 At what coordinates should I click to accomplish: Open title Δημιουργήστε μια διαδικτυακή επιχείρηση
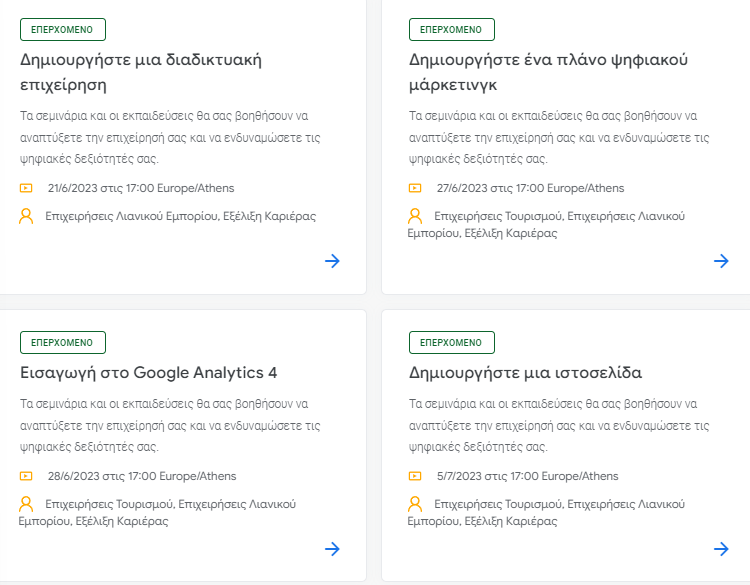coord(141,72)
